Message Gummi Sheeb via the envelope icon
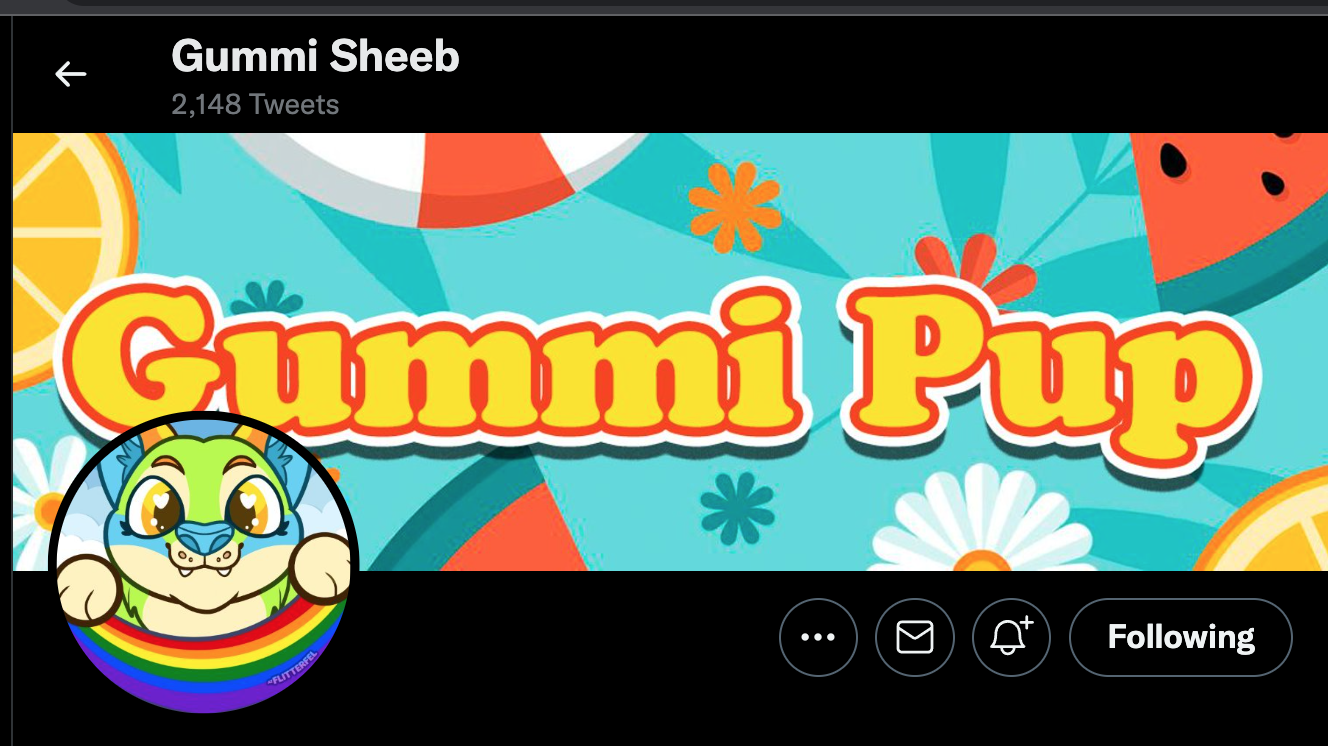 point(915,637)
